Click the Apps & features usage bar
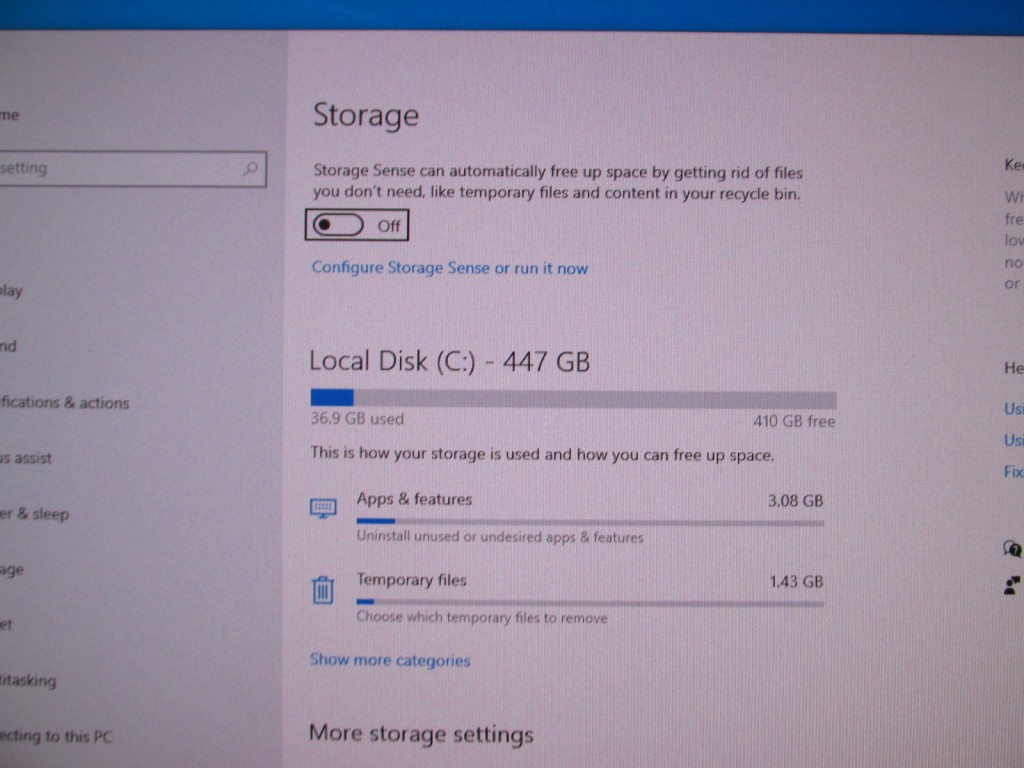Viewport: 1024px width, 768px height. coord(590,522)
